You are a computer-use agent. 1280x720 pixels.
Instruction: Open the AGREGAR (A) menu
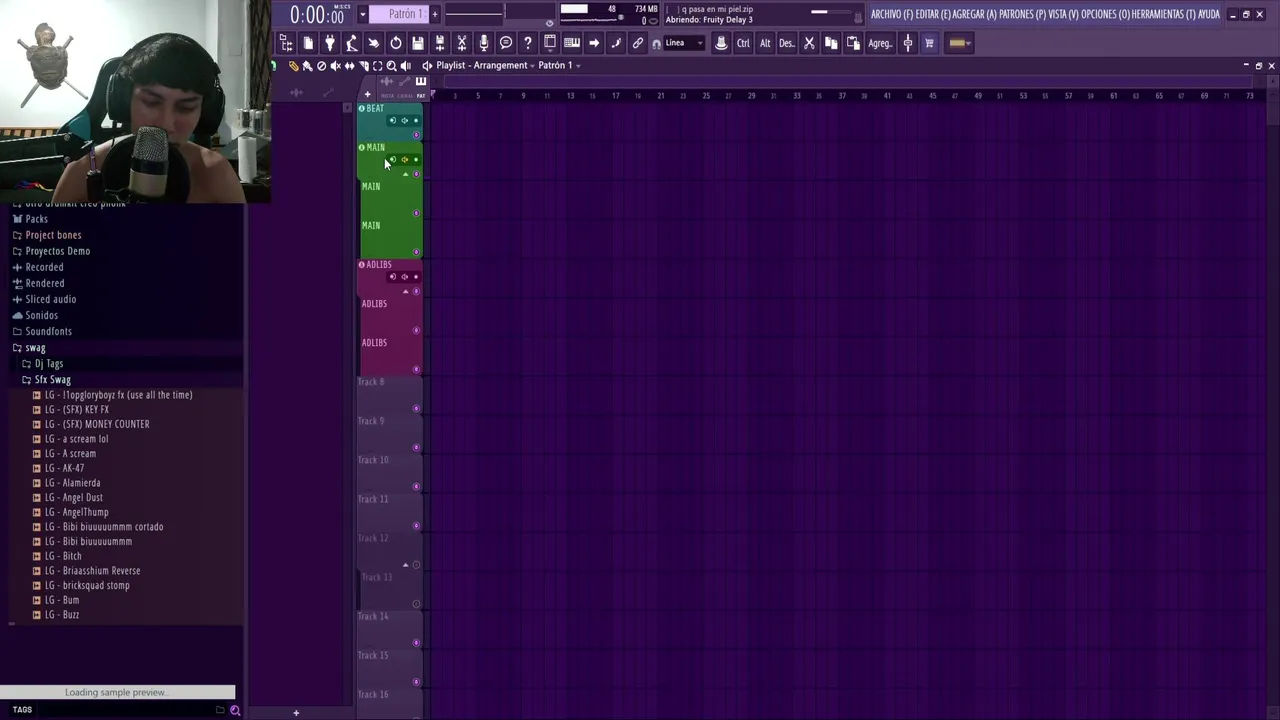click(975, 14)
